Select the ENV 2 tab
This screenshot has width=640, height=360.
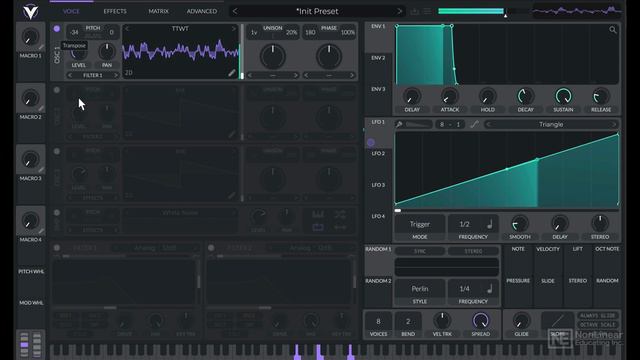coord(378,58)
